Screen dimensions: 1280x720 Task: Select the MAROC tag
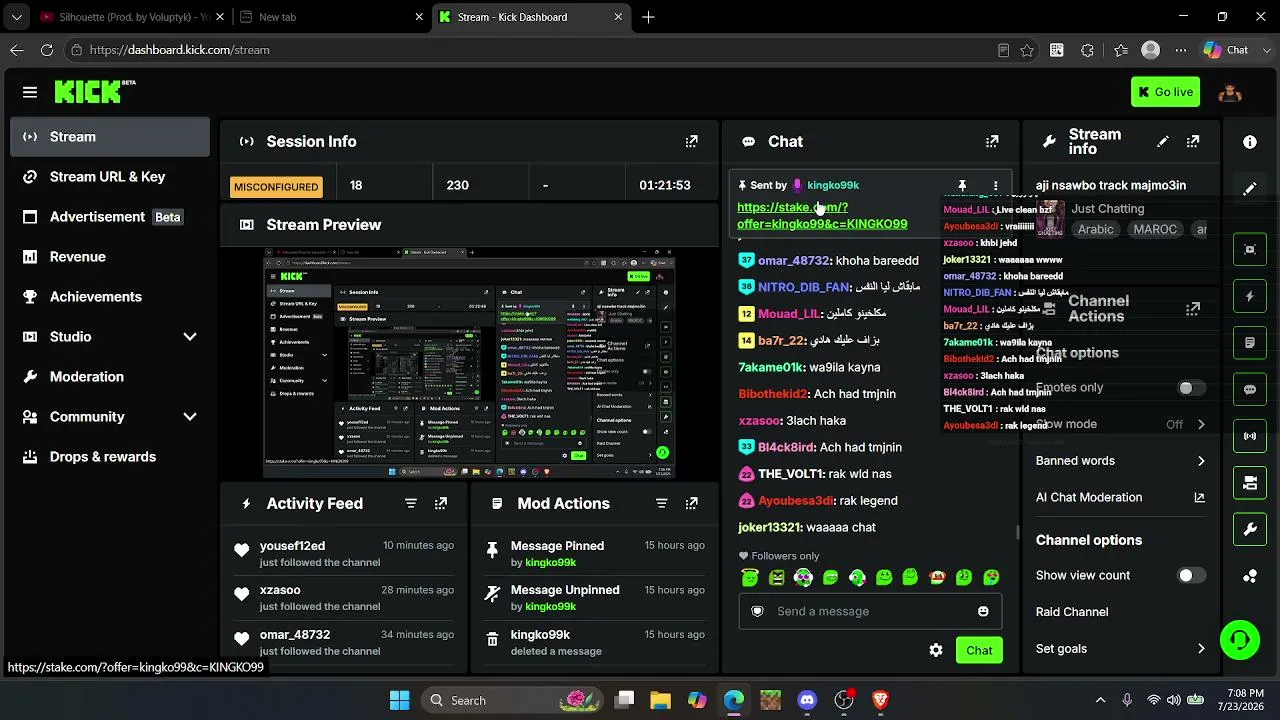[x=1155, y=230]
